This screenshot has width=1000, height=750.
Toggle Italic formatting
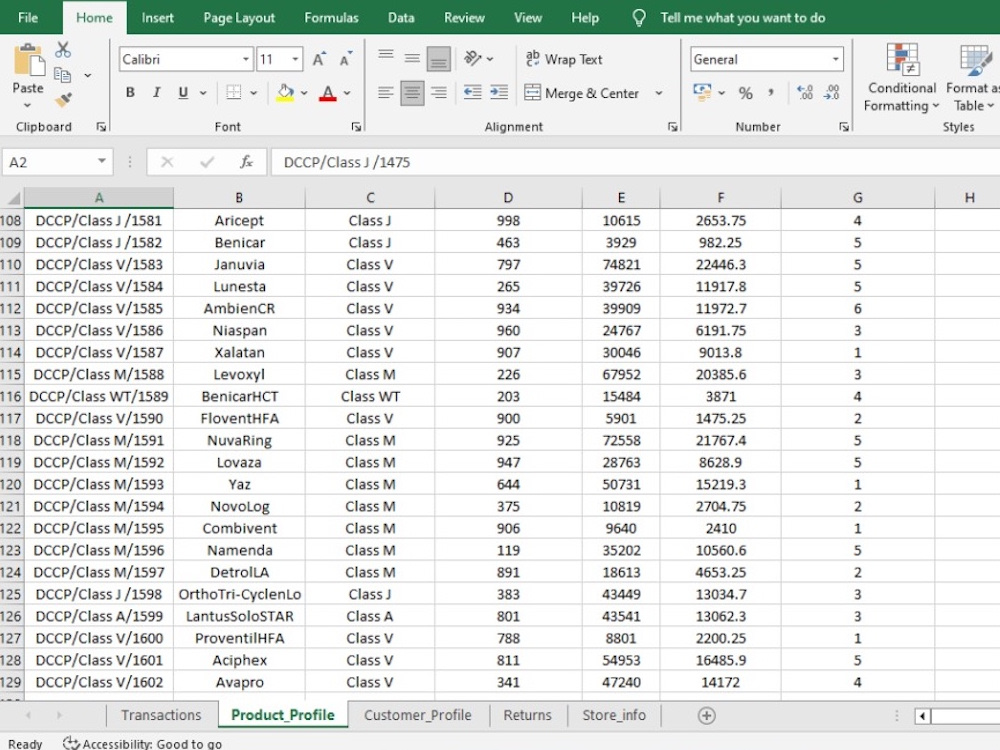156,92
